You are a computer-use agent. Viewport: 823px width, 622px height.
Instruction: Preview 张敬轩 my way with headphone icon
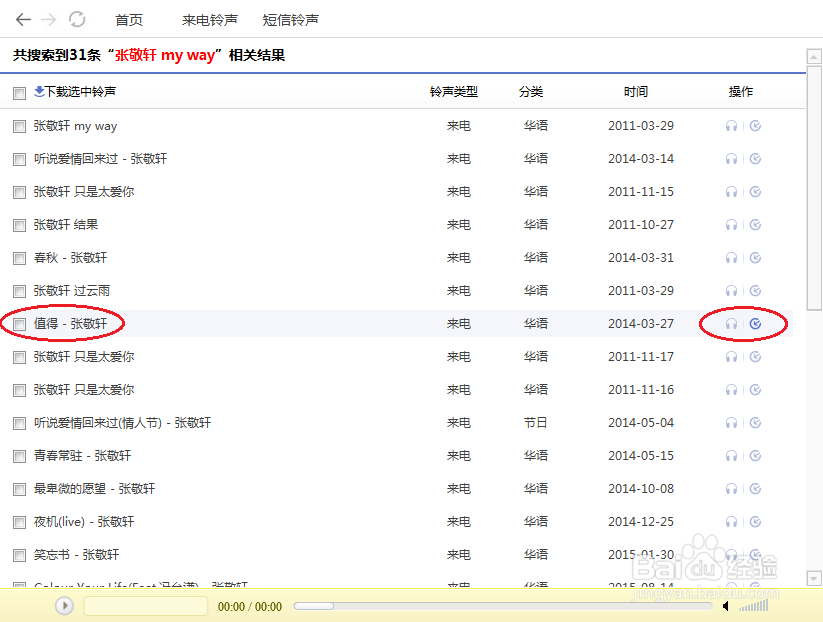click(731, 126)
